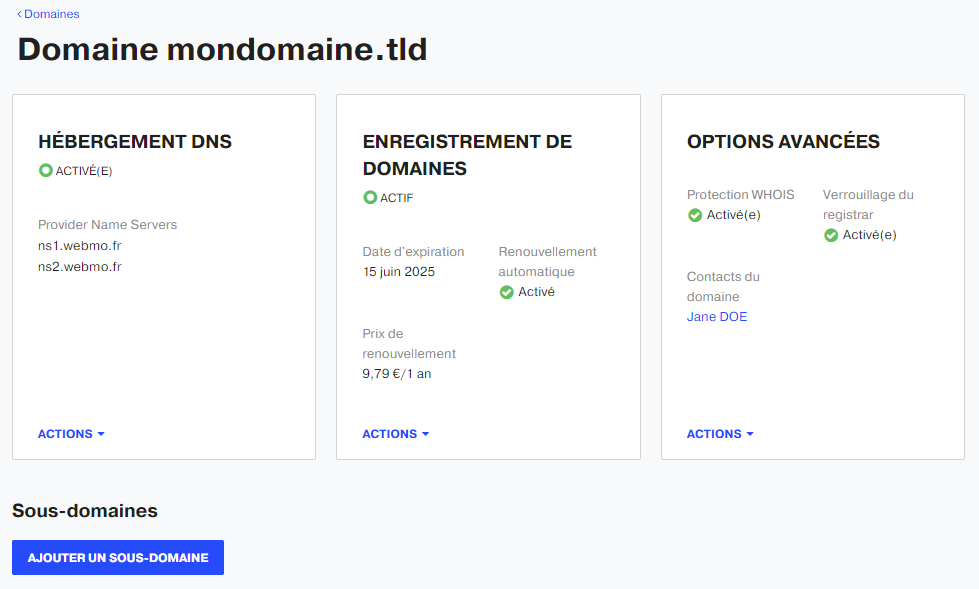Click the green ACTIF status circle icon
This screenshot has height=589, width=979.
370,197
